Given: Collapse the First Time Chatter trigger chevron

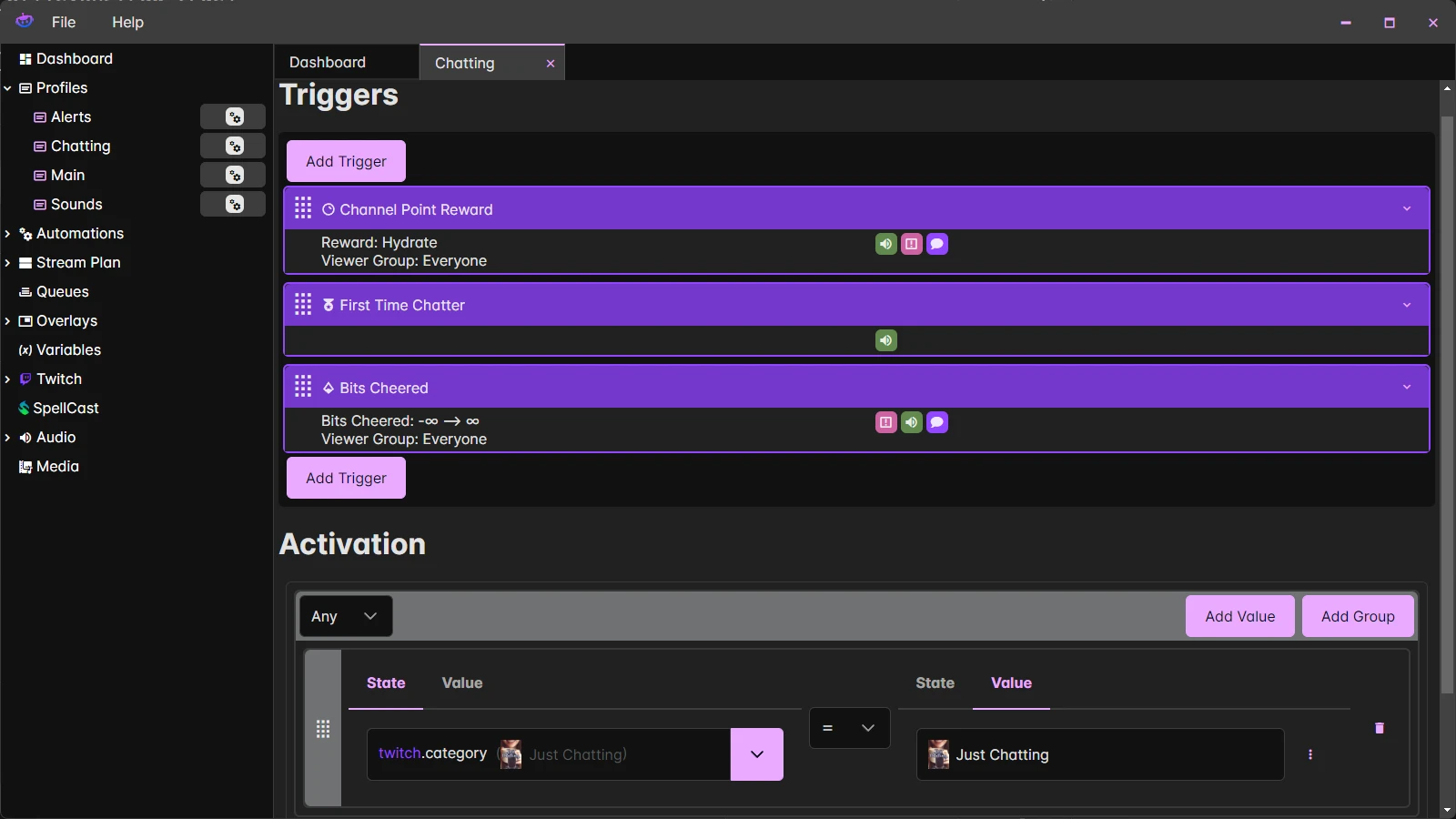Looking at the screenshot, I should coord(1407,305).
